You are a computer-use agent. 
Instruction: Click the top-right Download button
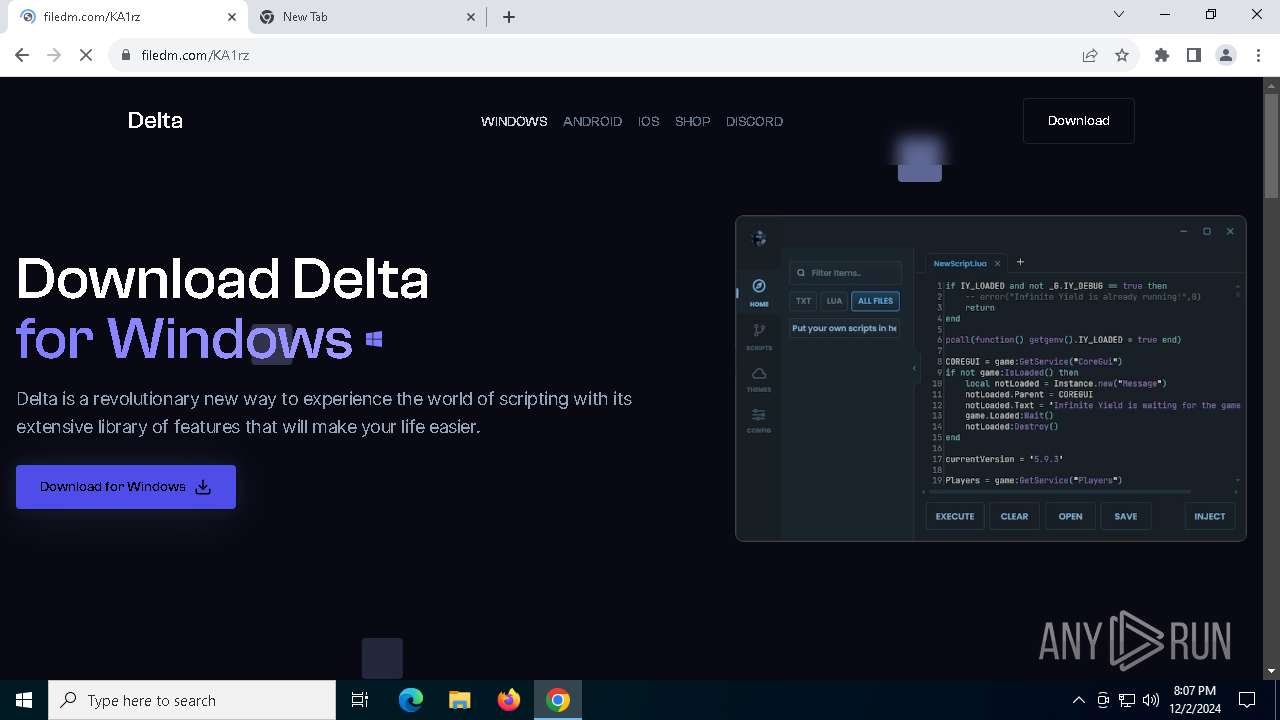point(1078,121)
